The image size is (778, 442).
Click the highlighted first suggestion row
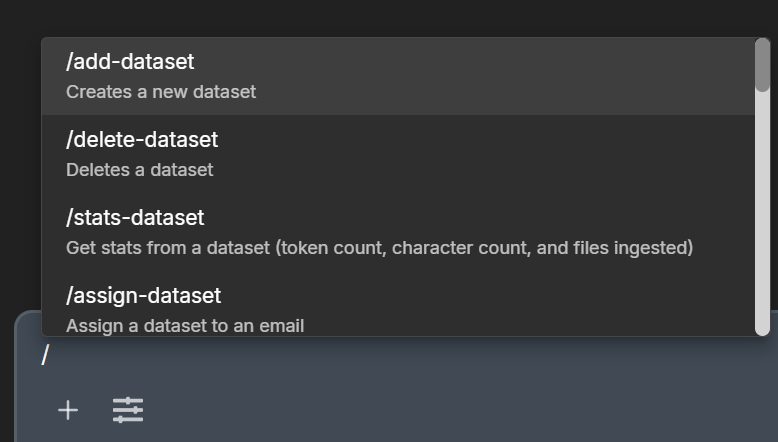click(x=400, y=76)
